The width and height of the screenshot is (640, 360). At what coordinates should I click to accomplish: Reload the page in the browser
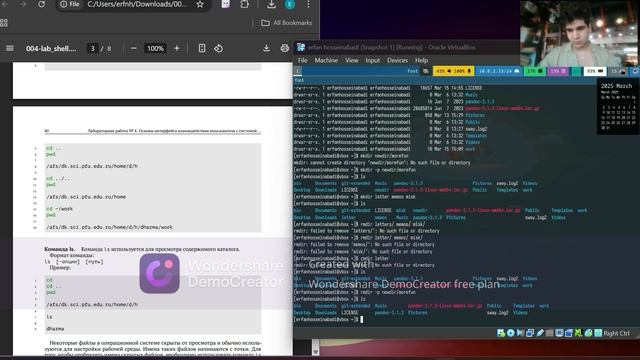[x=41, y=4]
